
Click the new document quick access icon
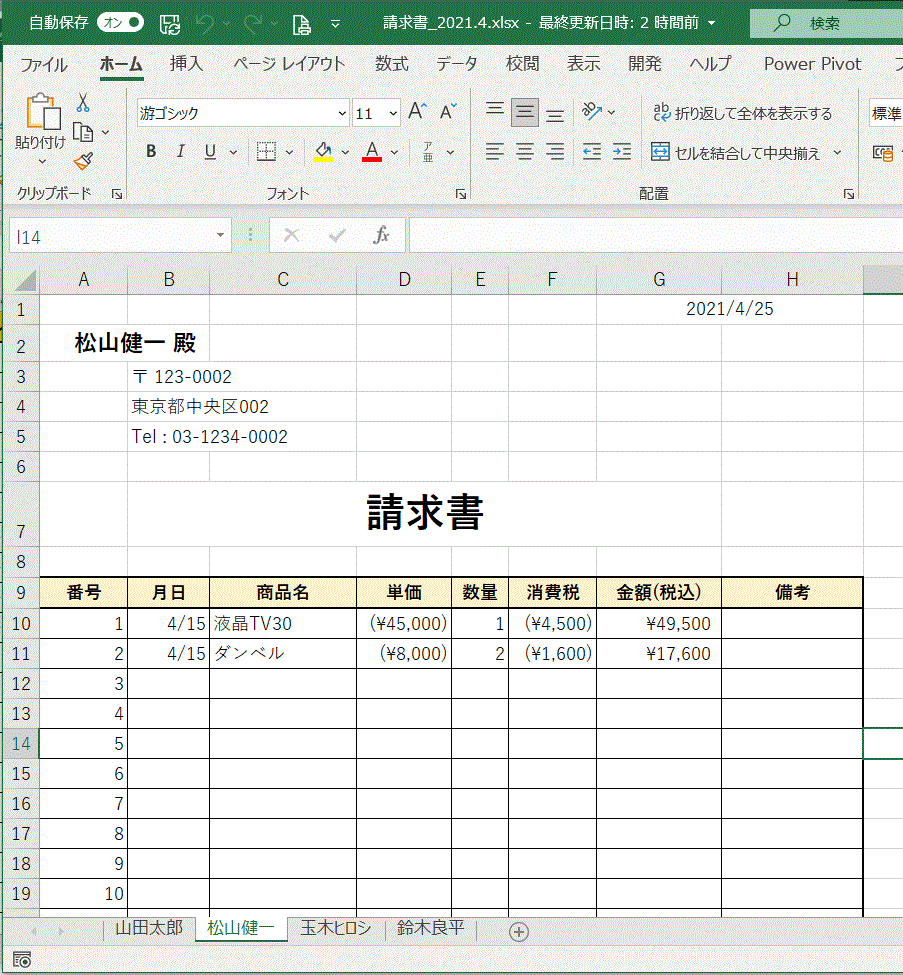pyautogui.click(x=302, y=24)
